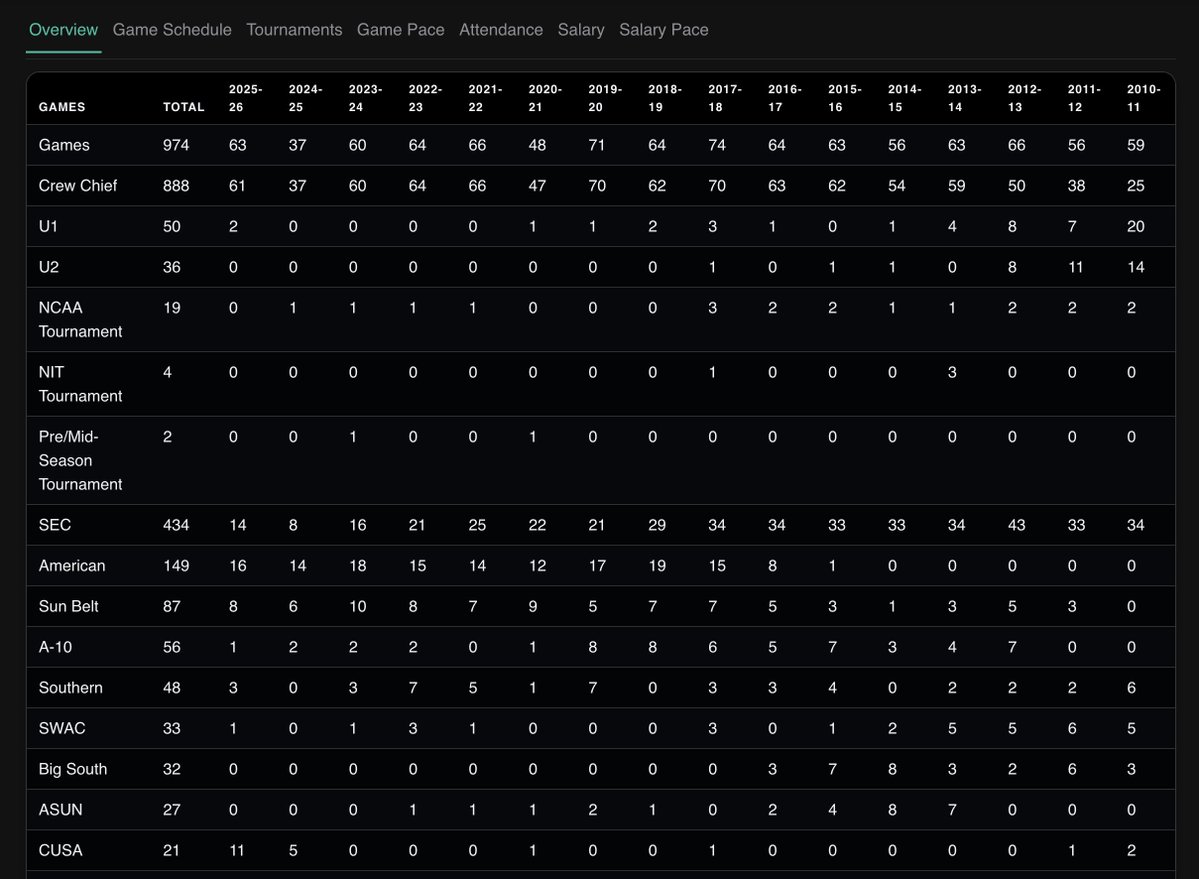Screen dimensions: 1199x879
Task: Click the NCAA Tournament row label
Action: [80, 319]
